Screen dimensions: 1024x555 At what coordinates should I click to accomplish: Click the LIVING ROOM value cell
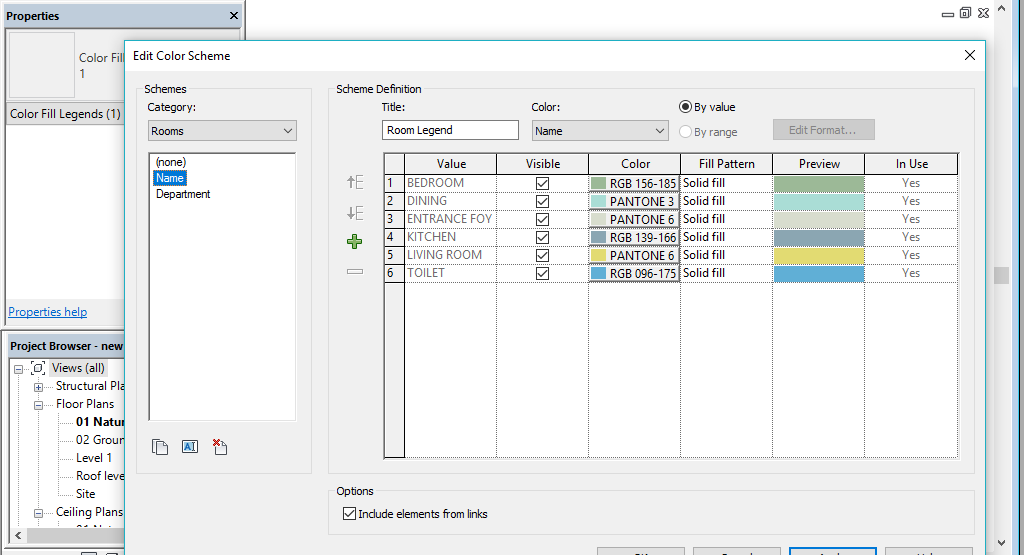point(451,255)
